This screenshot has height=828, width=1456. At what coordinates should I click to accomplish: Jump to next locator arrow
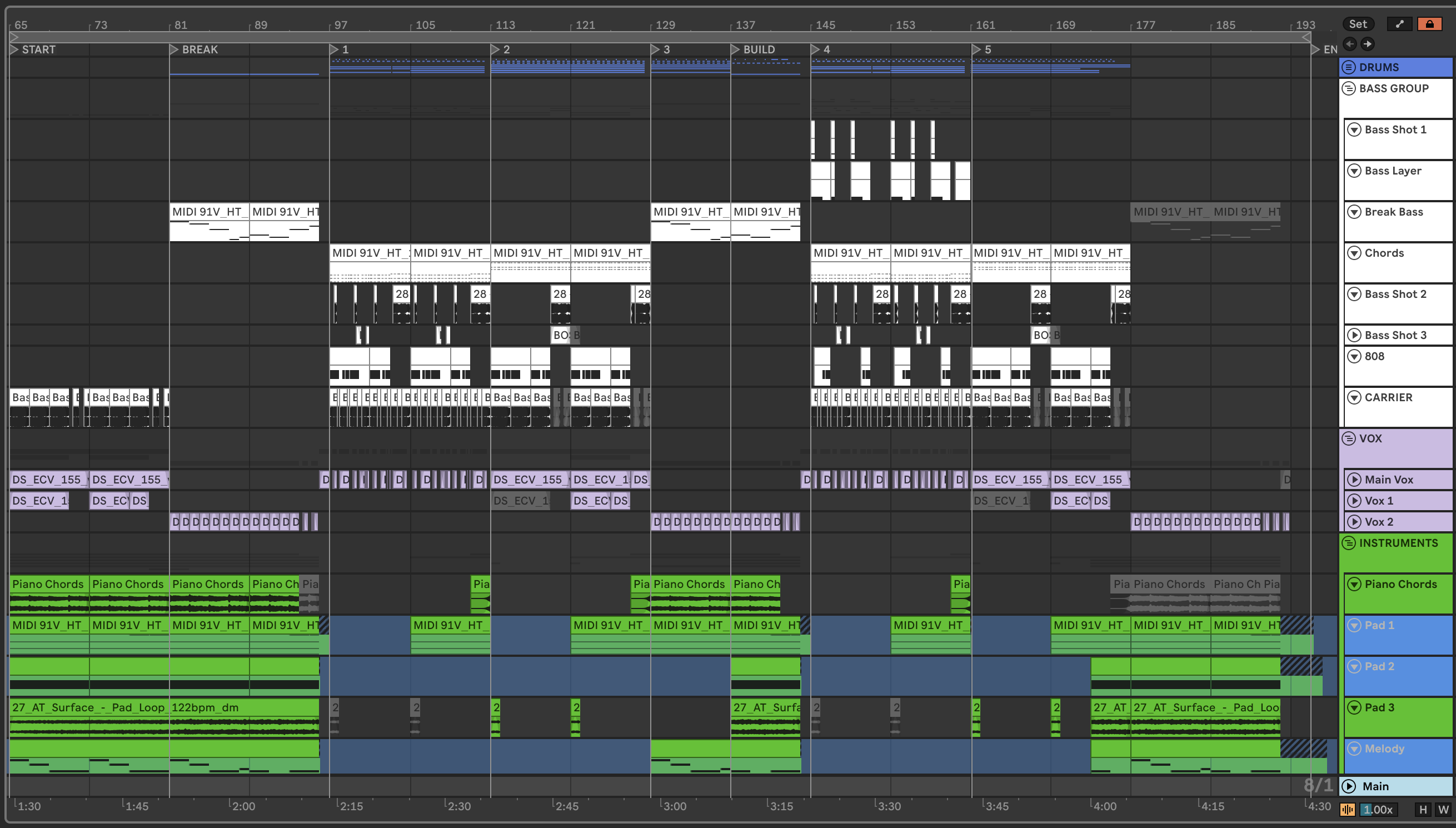(x=1368, y=44)
